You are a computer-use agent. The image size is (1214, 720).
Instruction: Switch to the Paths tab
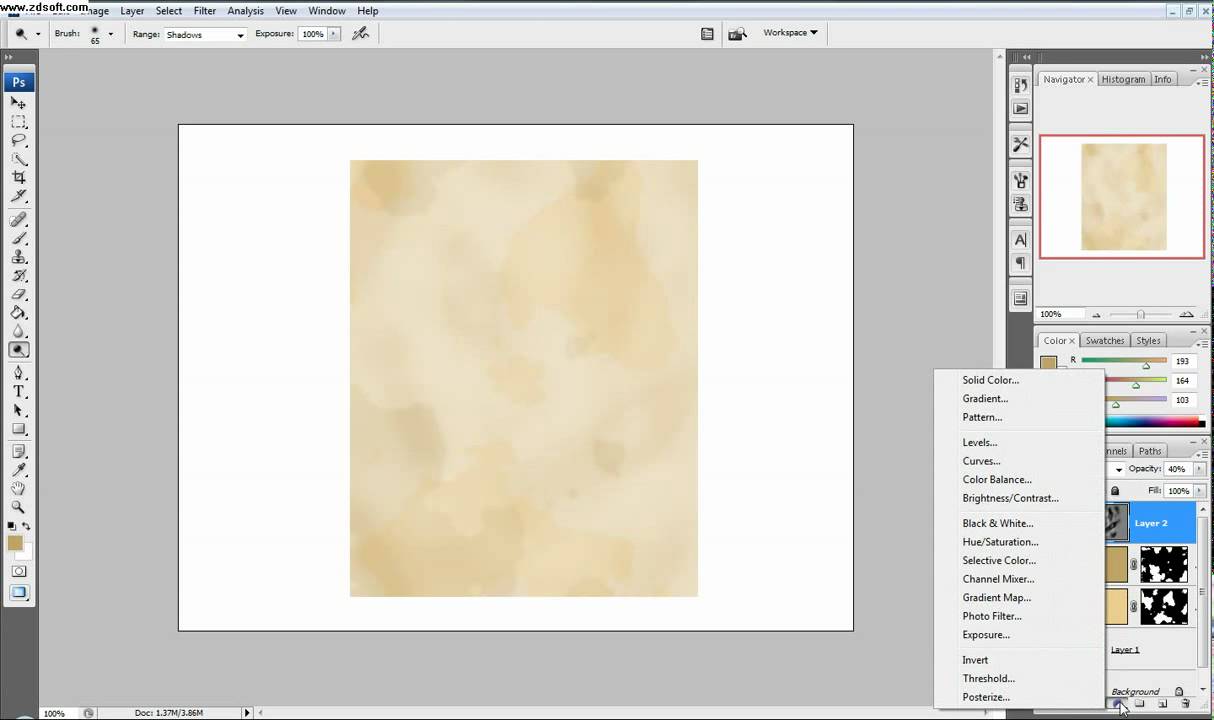[x=1150, y=451]
